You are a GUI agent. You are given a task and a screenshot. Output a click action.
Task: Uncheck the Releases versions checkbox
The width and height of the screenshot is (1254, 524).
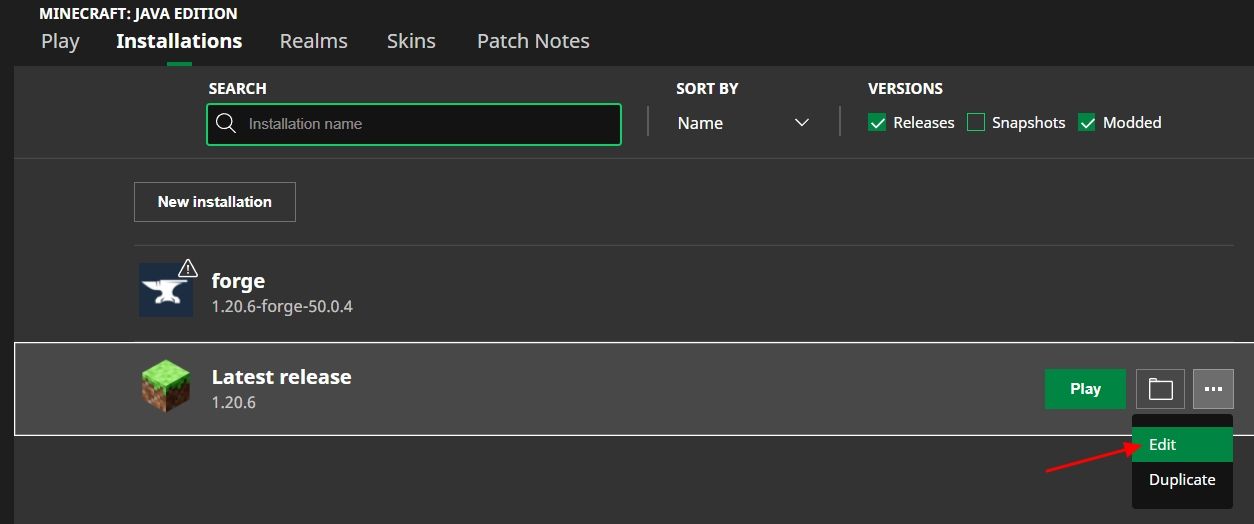point(877,123)
